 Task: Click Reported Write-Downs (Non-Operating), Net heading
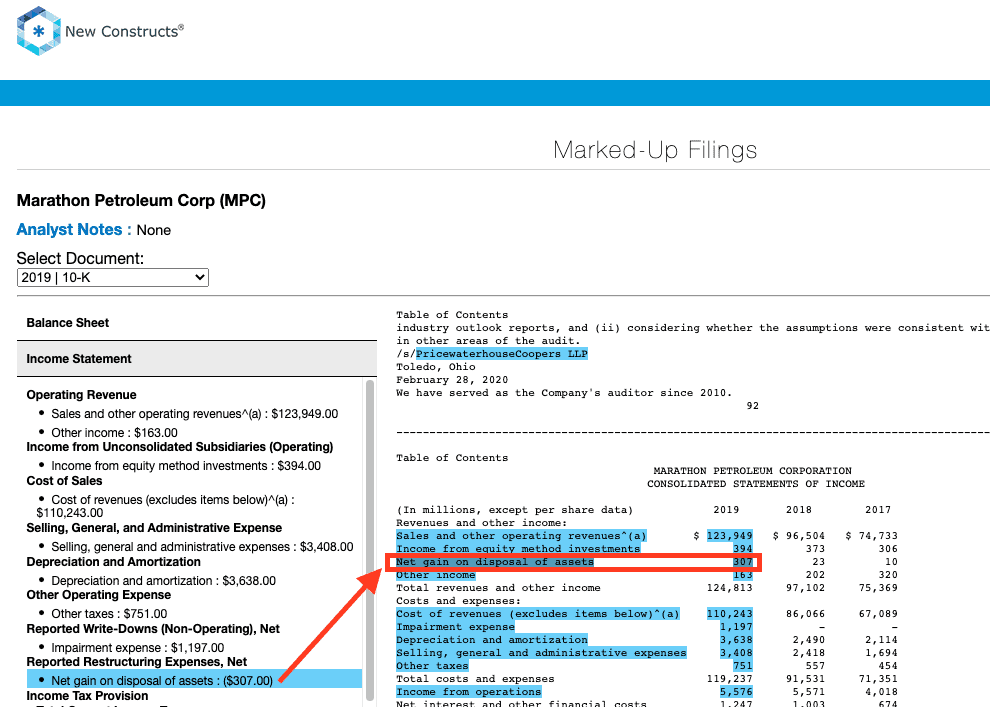(x=153, y=629)
